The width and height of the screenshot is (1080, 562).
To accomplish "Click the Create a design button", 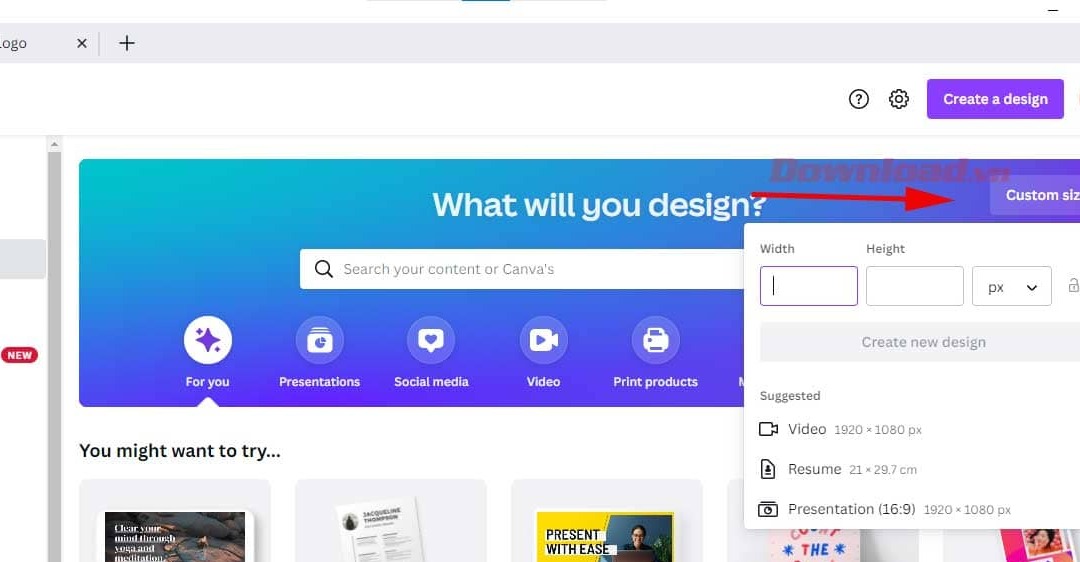I will click(x=995, y=99).
